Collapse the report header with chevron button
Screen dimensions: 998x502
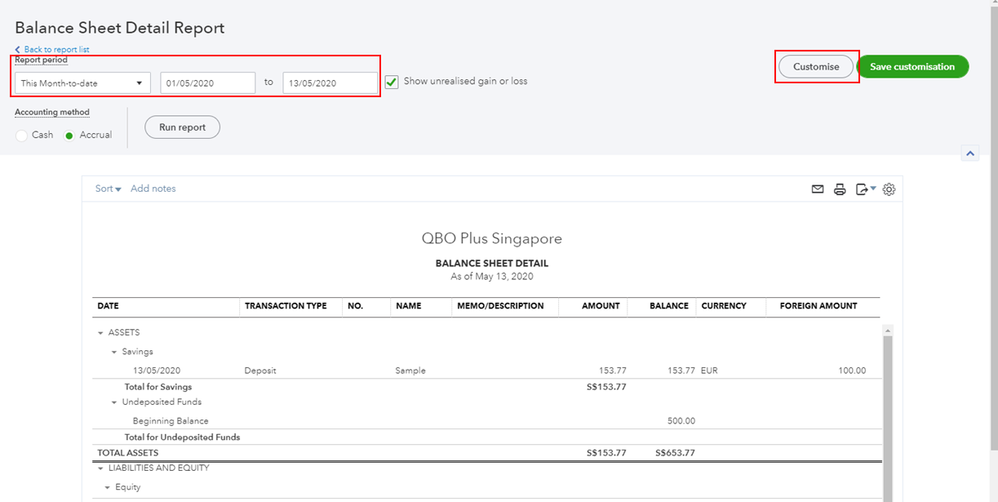coord(969,154)
